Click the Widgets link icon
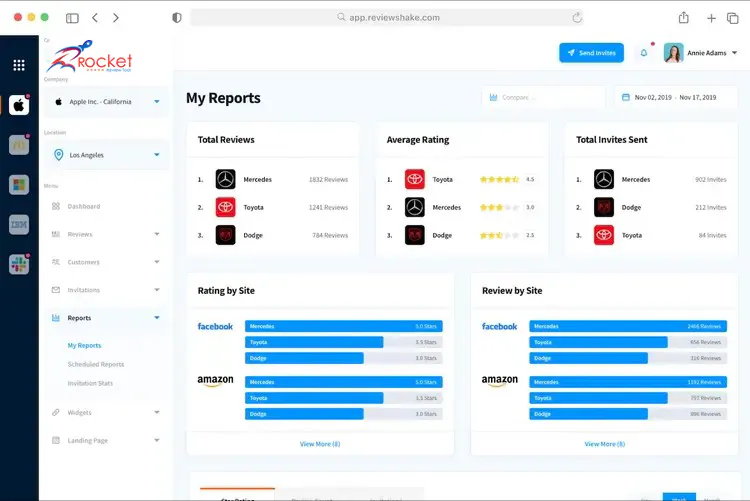This screenshot has width=750, height=501. pos(56,412)
